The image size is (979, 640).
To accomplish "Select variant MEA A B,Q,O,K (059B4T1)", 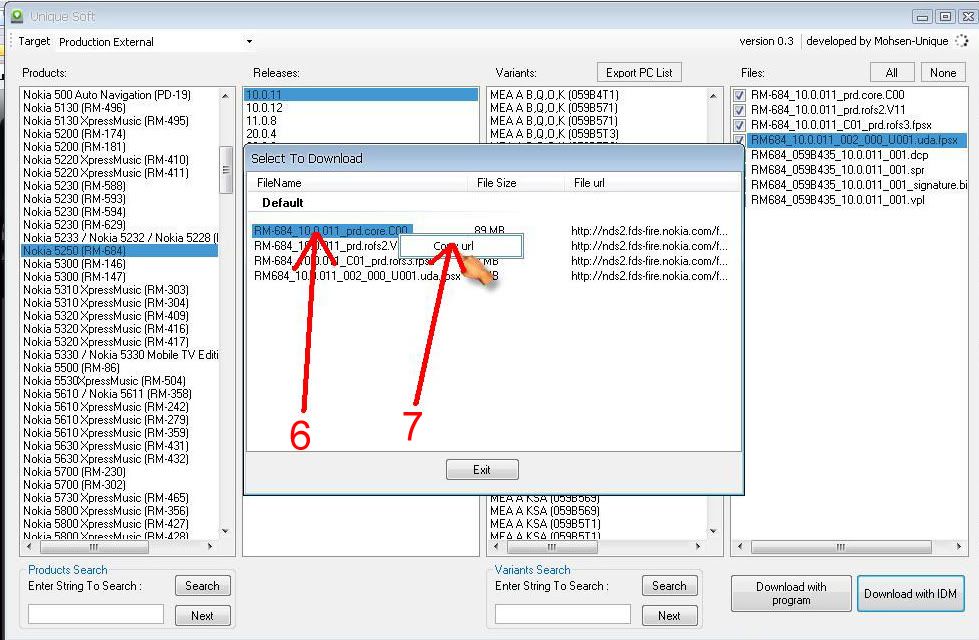I will click(554, 95).
